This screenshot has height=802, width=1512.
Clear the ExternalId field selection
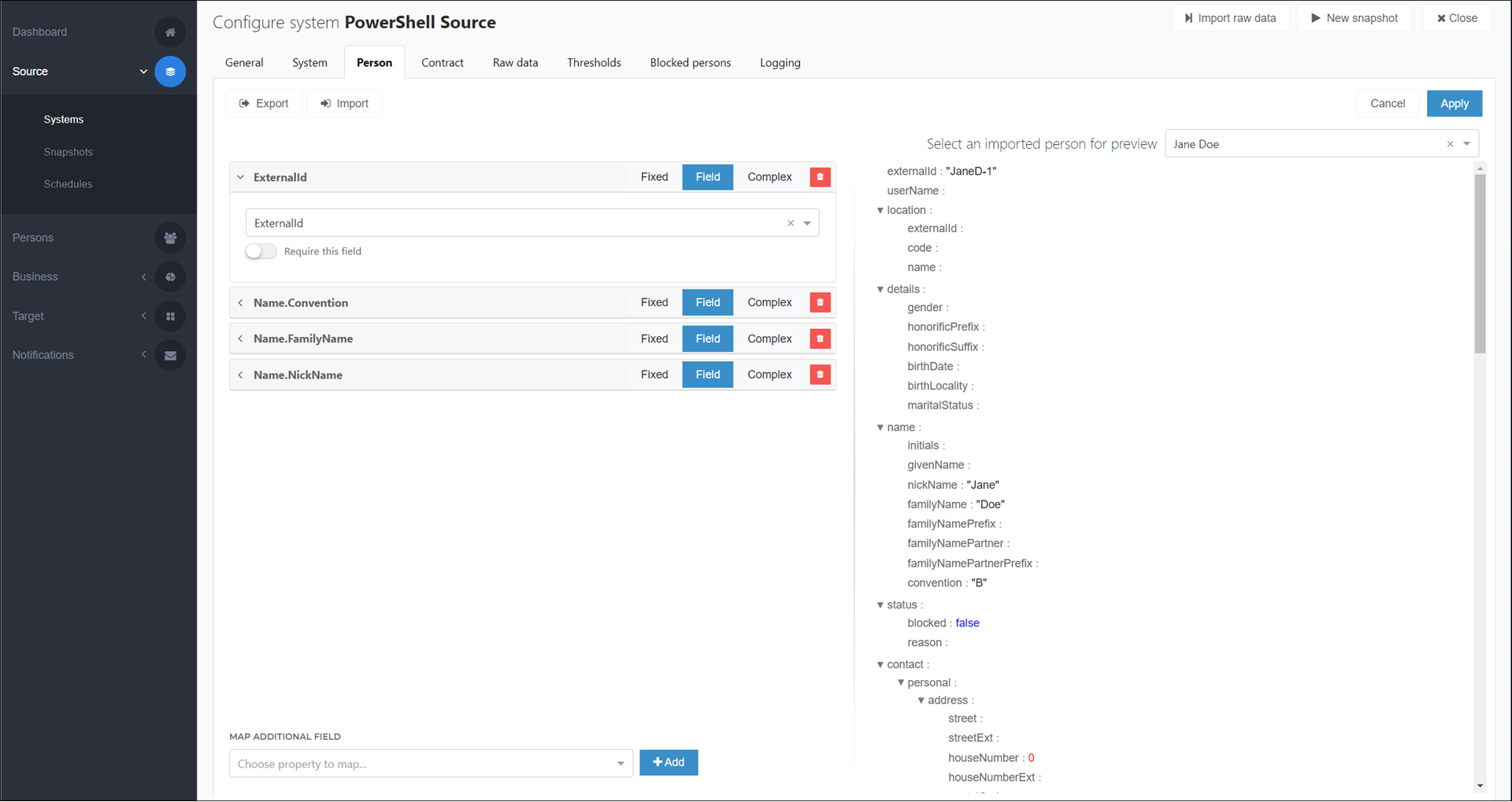[791, 224]
